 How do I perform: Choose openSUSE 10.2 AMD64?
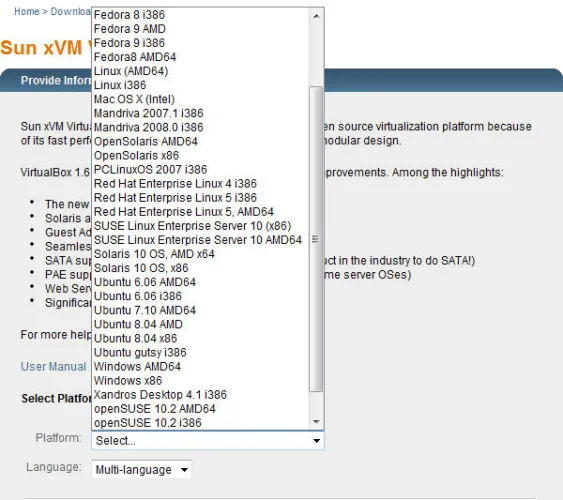tap(200, 408)
